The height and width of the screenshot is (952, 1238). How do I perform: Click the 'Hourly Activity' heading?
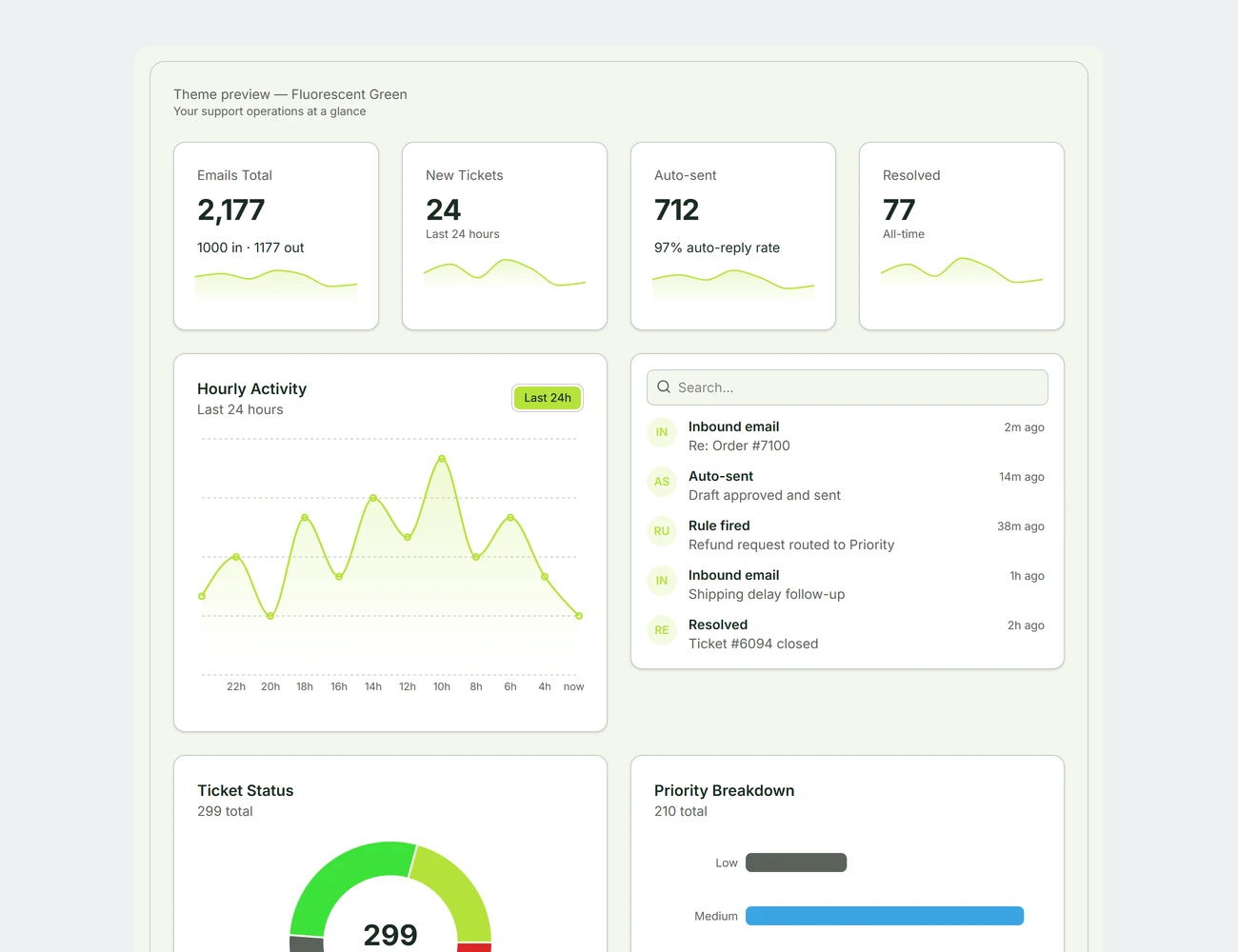[x=251, y=388]
